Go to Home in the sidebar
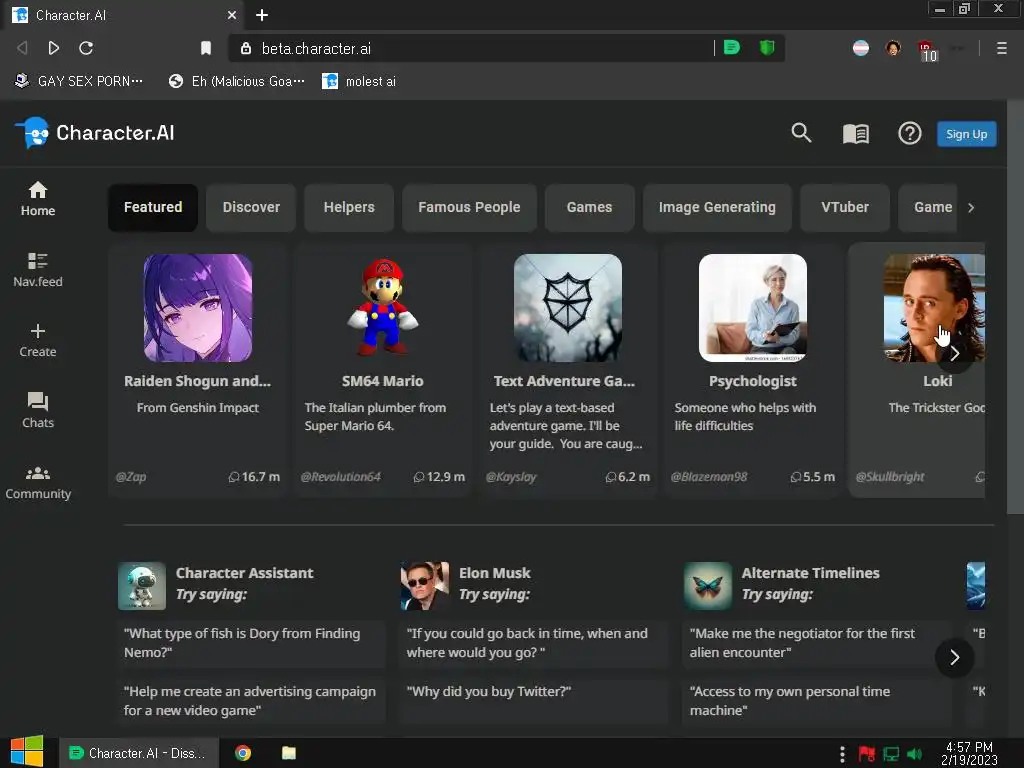This screenshot has height=768, width=1024. [x=38, y=199]
